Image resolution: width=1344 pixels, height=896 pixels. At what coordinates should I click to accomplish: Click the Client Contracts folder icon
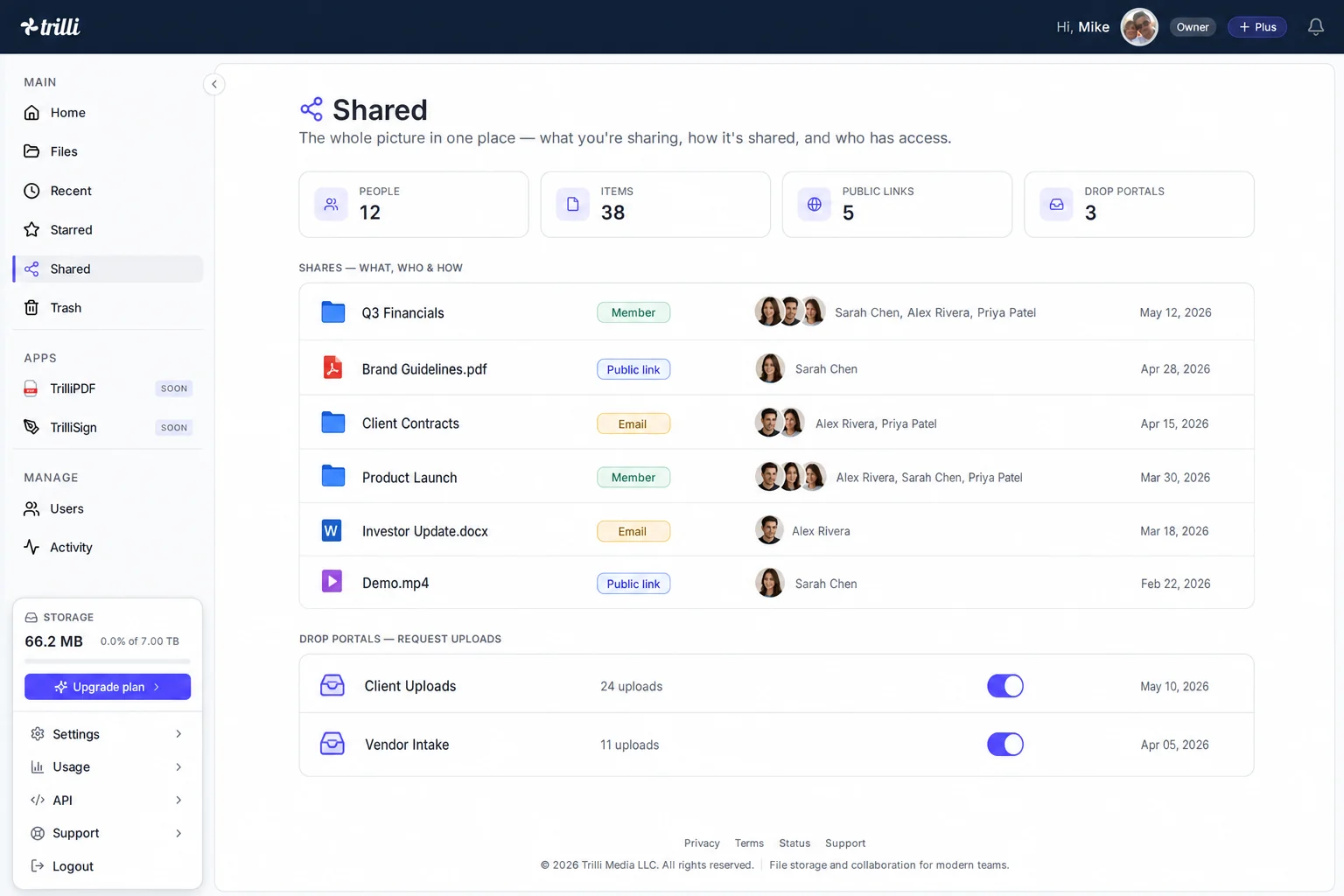(333, 423)
